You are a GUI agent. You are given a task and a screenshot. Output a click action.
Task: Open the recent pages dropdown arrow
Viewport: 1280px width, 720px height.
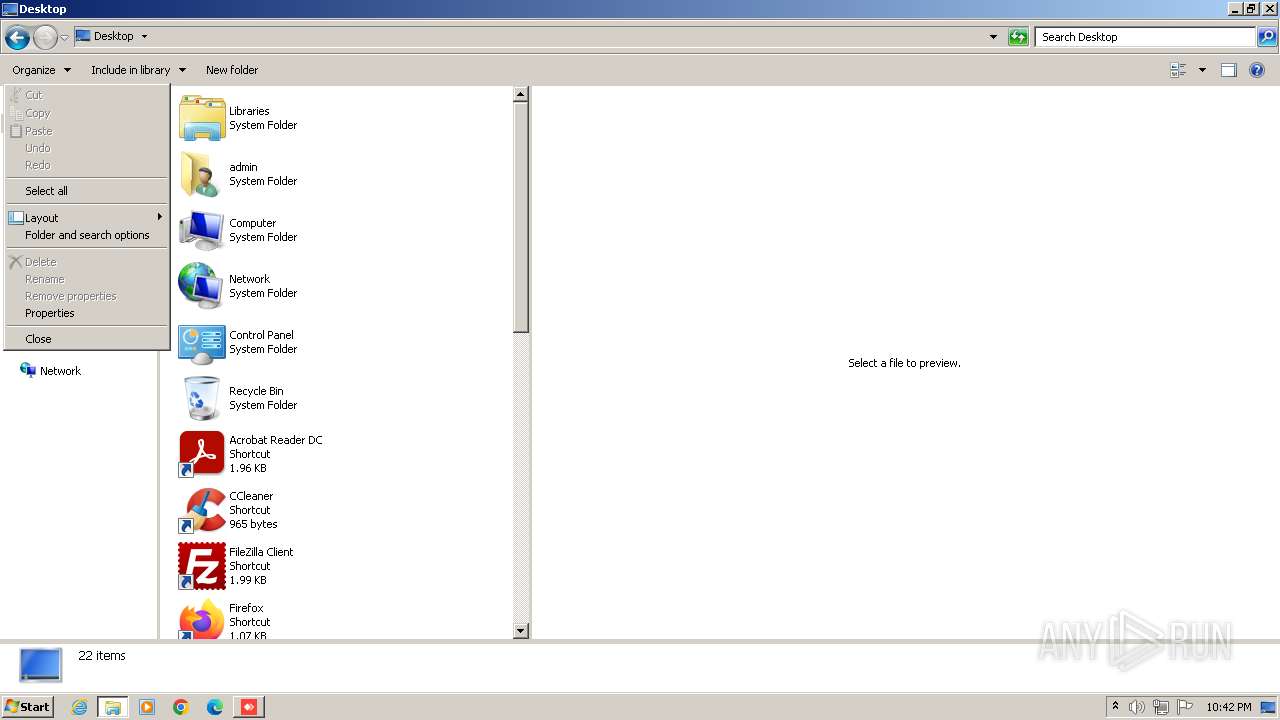pyautogui.click(x=65, y=38)
